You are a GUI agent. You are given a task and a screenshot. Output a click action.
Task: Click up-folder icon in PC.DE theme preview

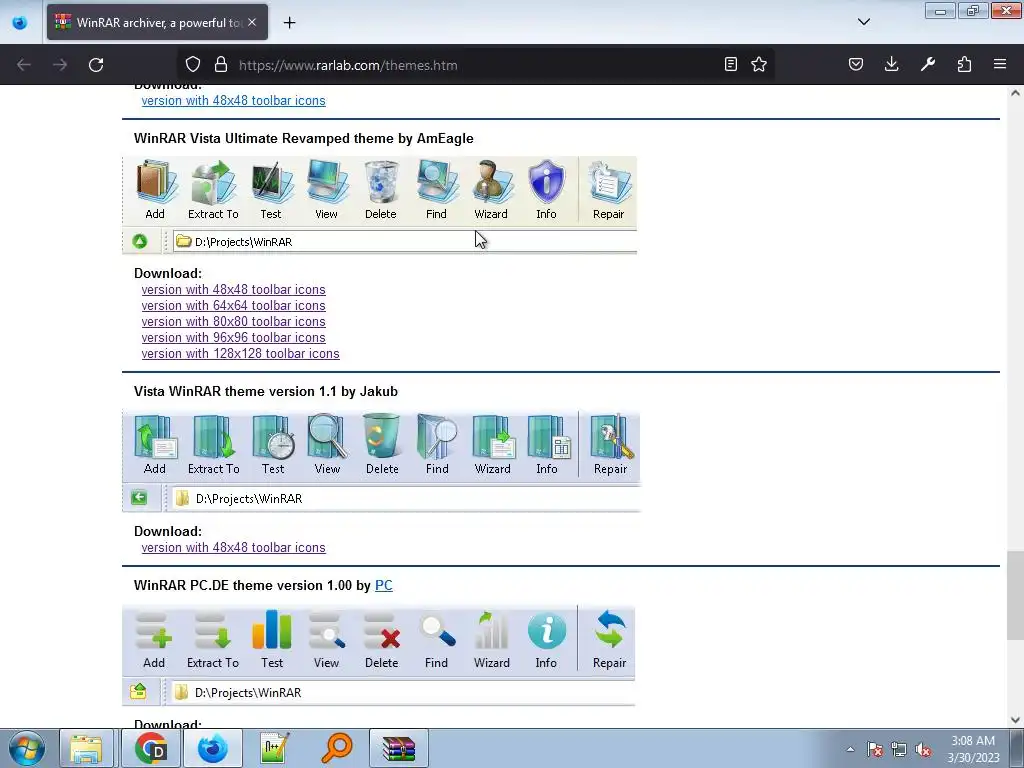[138, 691]
